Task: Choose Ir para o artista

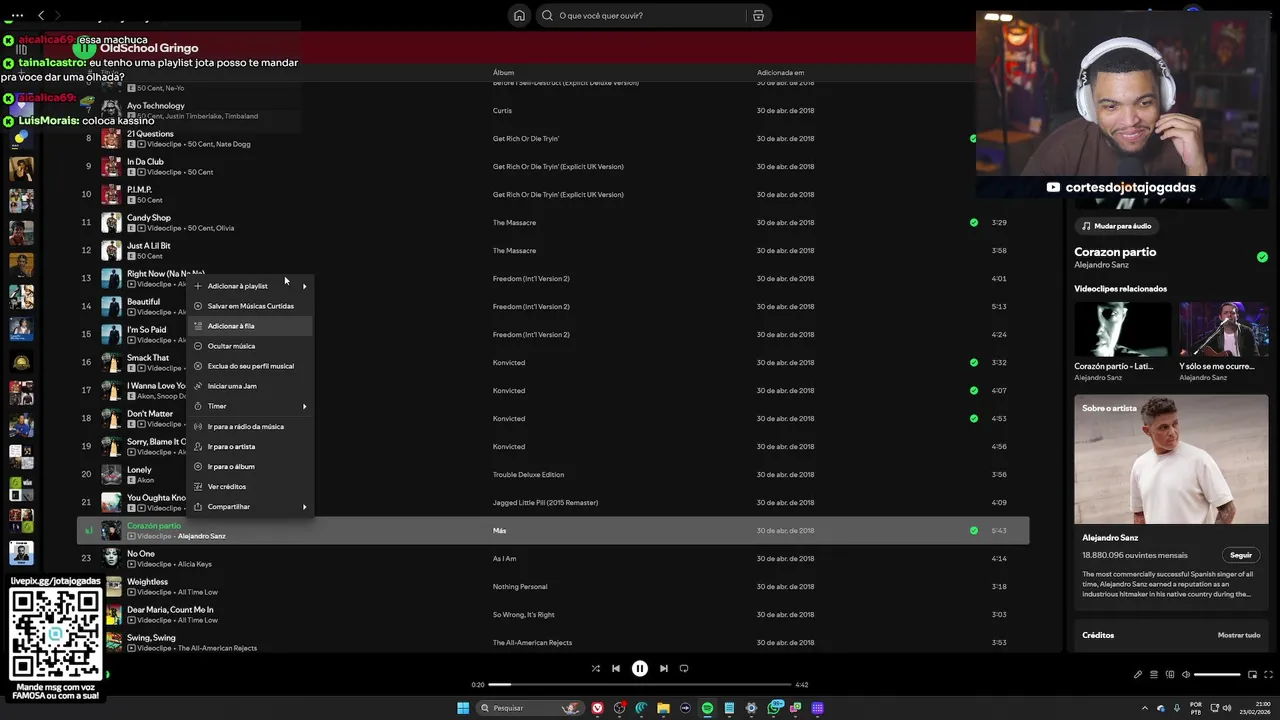Action: pyautogui.click(x=250, y=446)
